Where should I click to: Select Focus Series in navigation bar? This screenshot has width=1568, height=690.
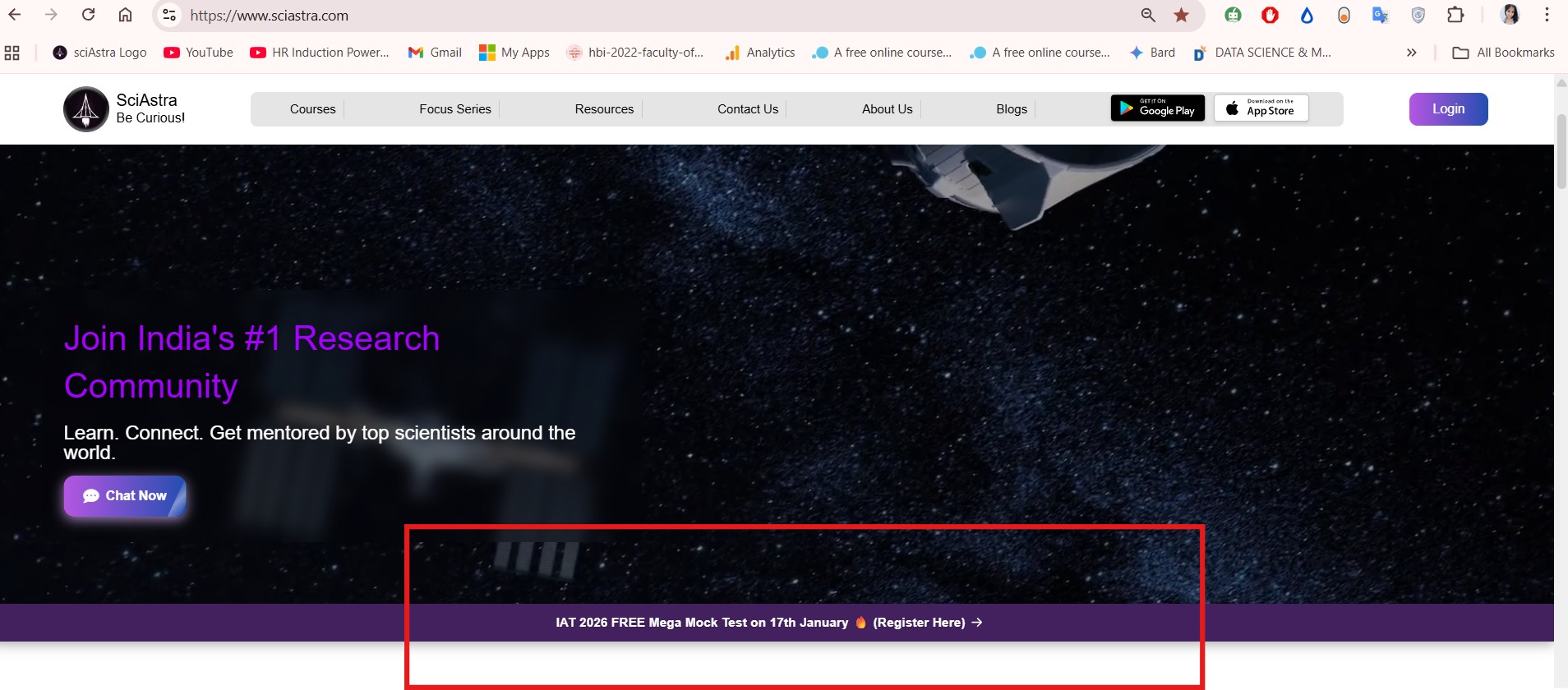pyautogui.click(x=454, y=109)
